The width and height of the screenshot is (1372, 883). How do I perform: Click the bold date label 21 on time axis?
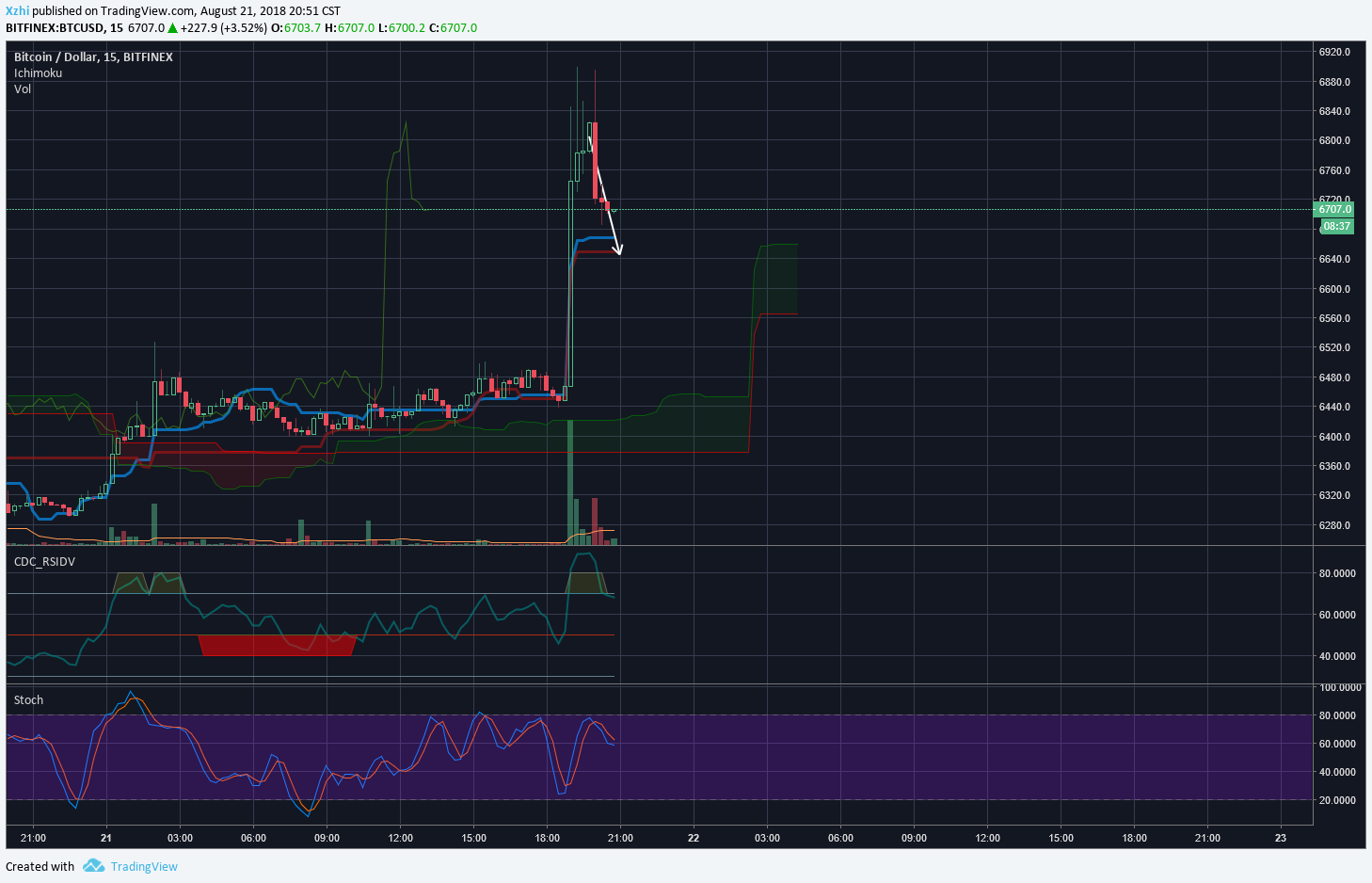click(x=106, y=839)
